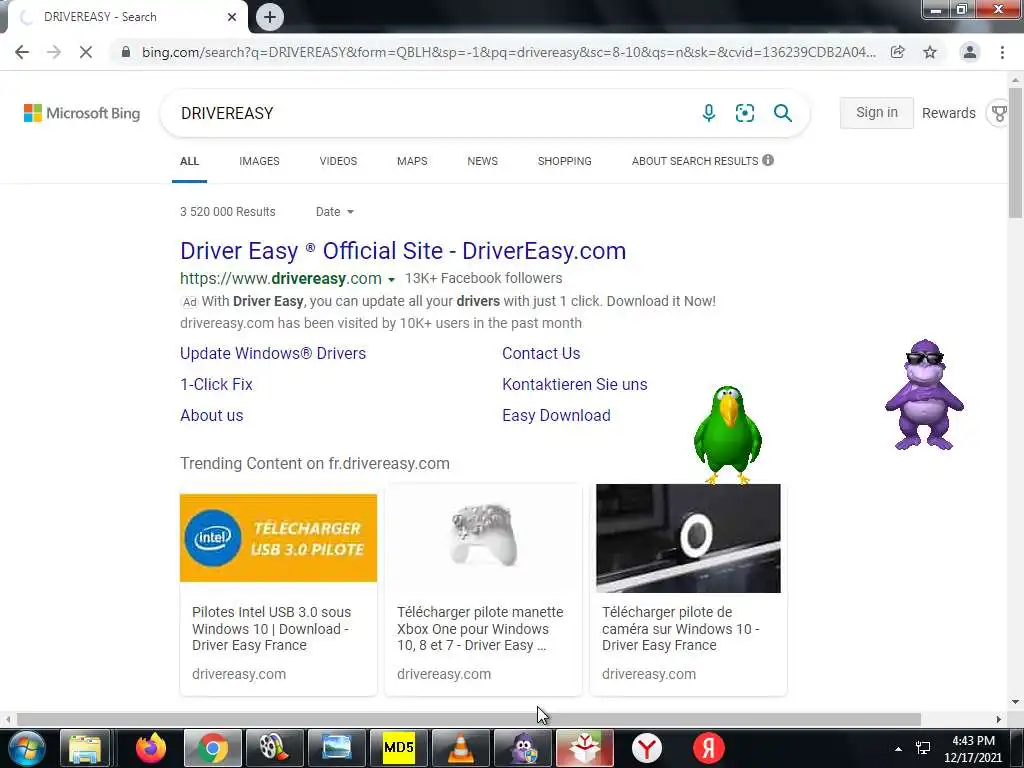Launch Firefox from taskbar
This screenshot has height=768, width=1024.
[151, 748]
